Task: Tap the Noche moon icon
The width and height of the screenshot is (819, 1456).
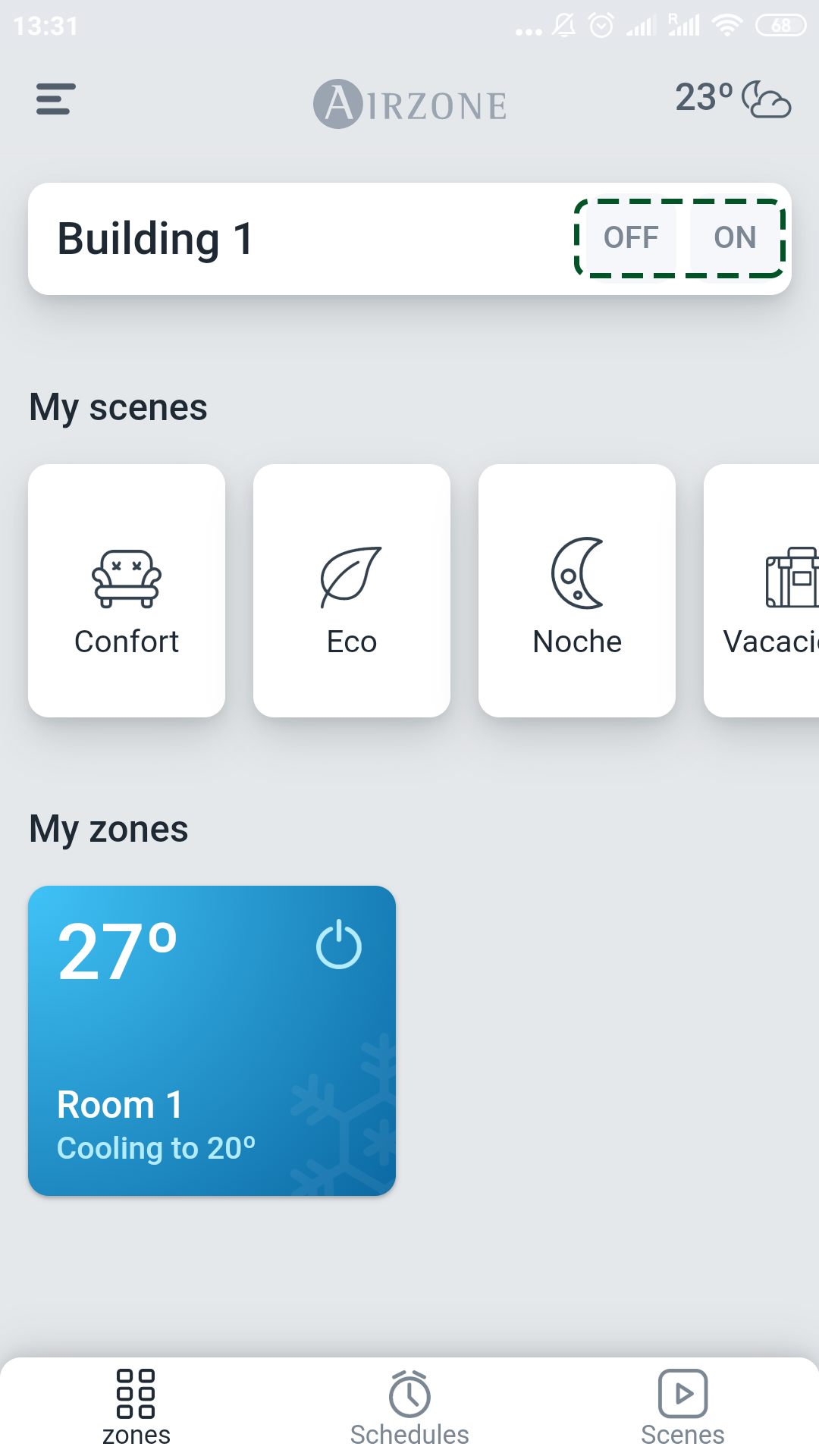Action: [x=577, y=573]
